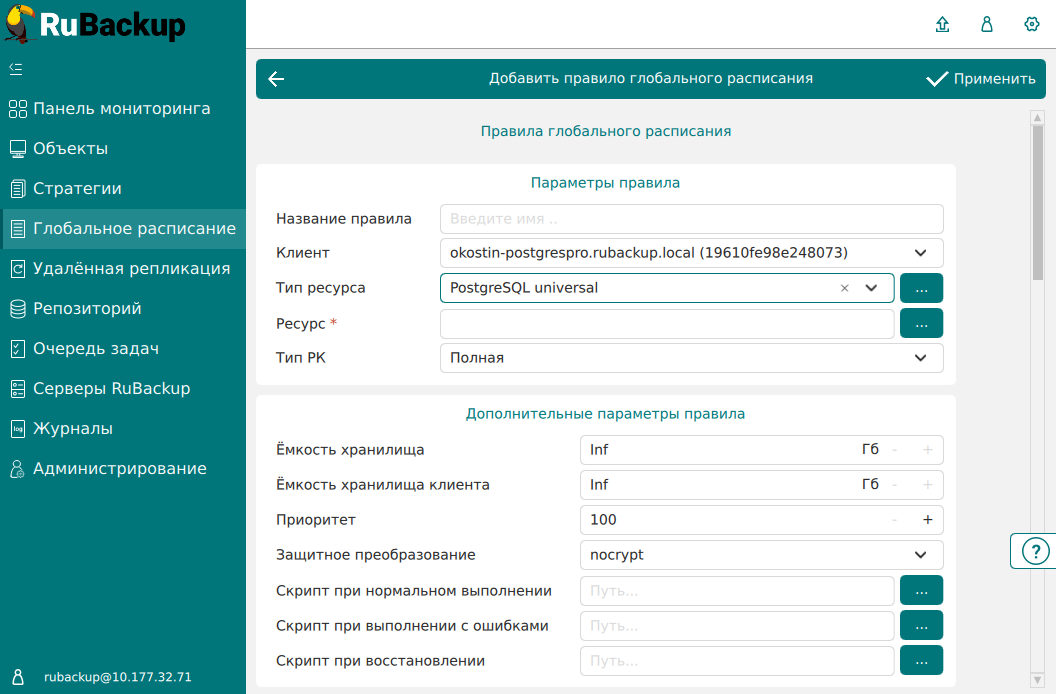Expand the Клиент dropdown
This screenshot has height=694, width=1056.
point(920,253)
